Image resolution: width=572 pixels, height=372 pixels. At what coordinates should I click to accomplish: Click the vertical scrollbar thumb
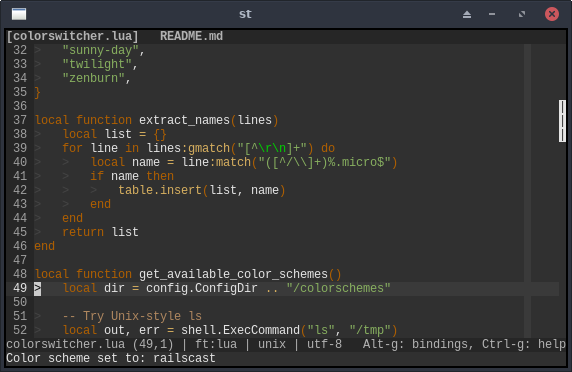pos(562,121)
